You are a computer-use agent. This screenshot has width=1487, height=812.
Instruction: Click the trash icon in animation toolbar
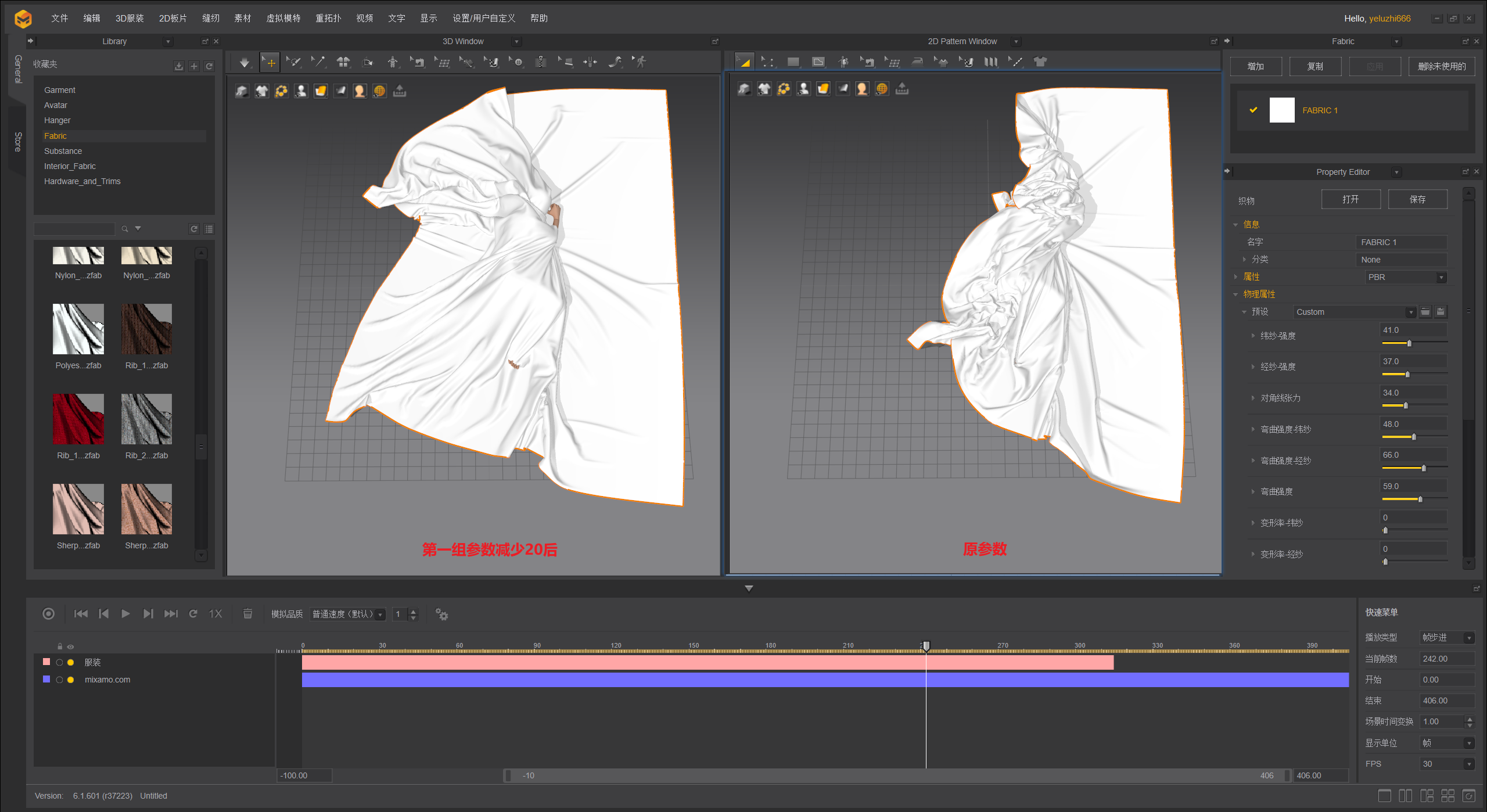[247, 614]
